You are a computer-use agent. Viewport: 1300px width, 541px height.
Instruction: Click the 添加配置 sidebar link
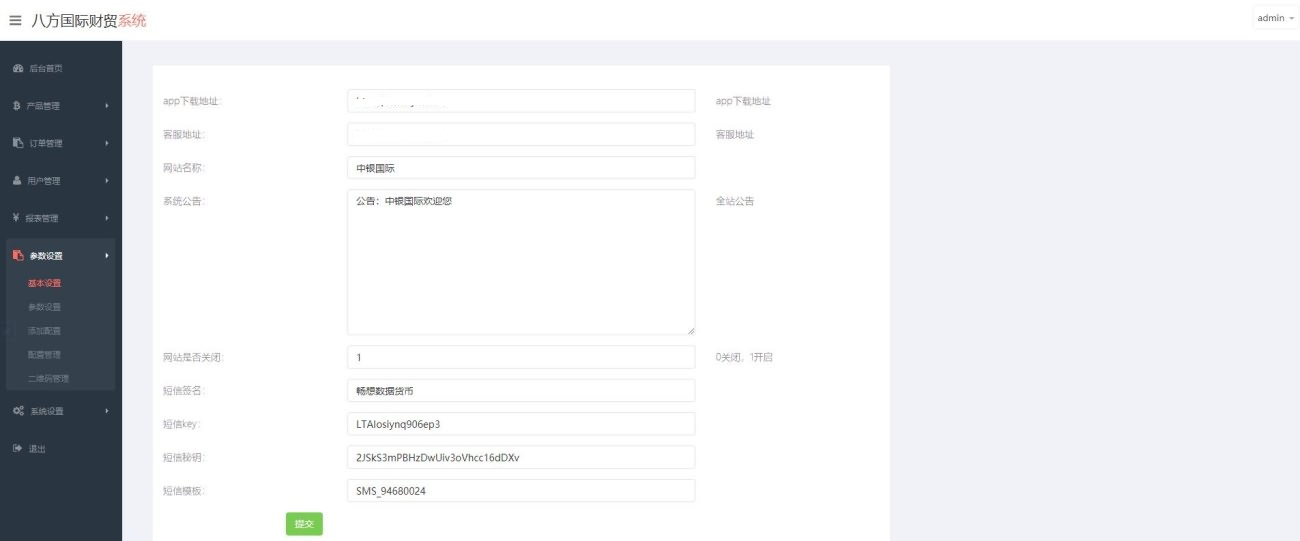(45, 330)
